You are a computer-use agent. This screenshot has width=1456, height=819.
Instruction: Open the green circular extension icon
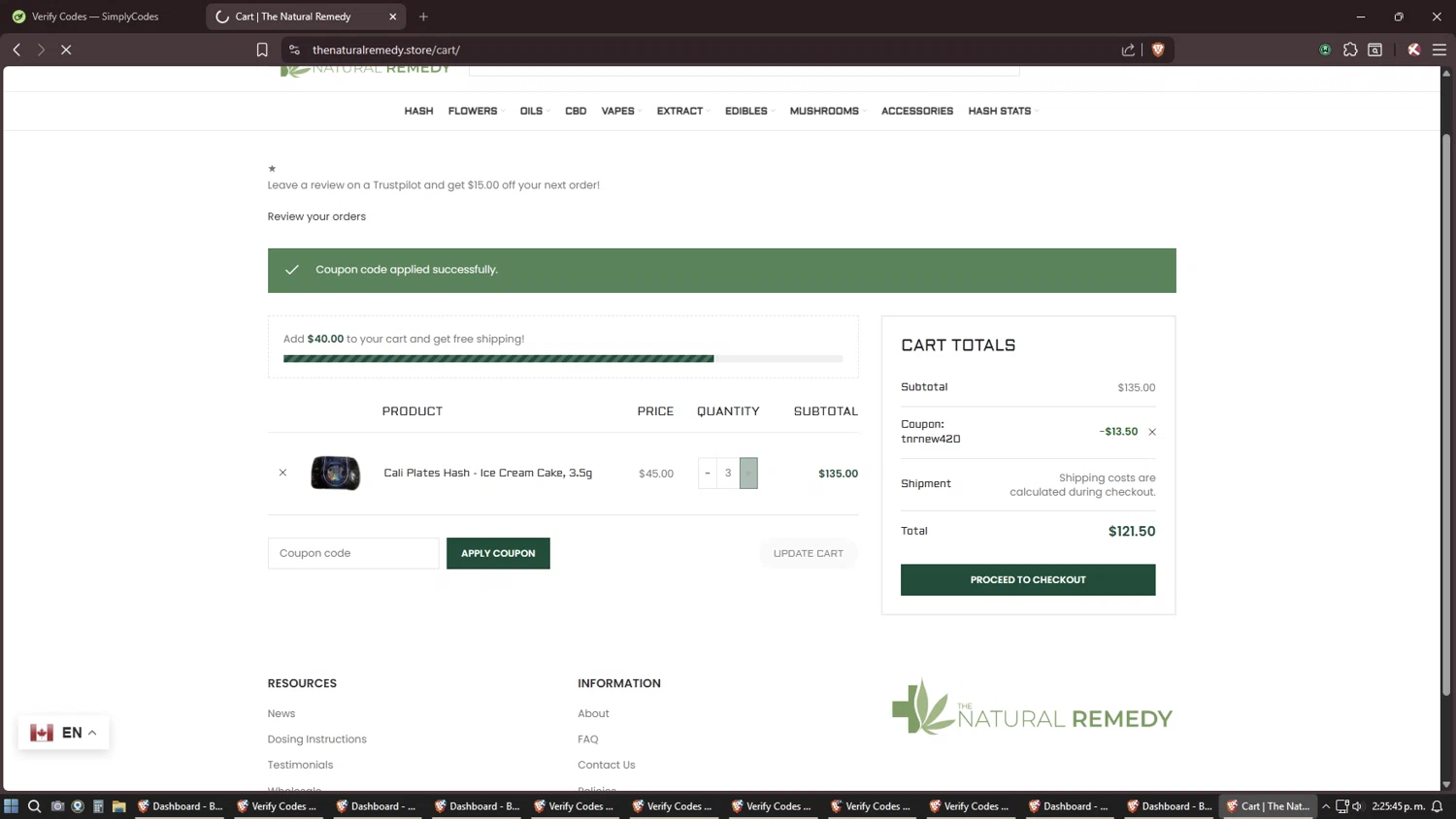point(1325,49)
